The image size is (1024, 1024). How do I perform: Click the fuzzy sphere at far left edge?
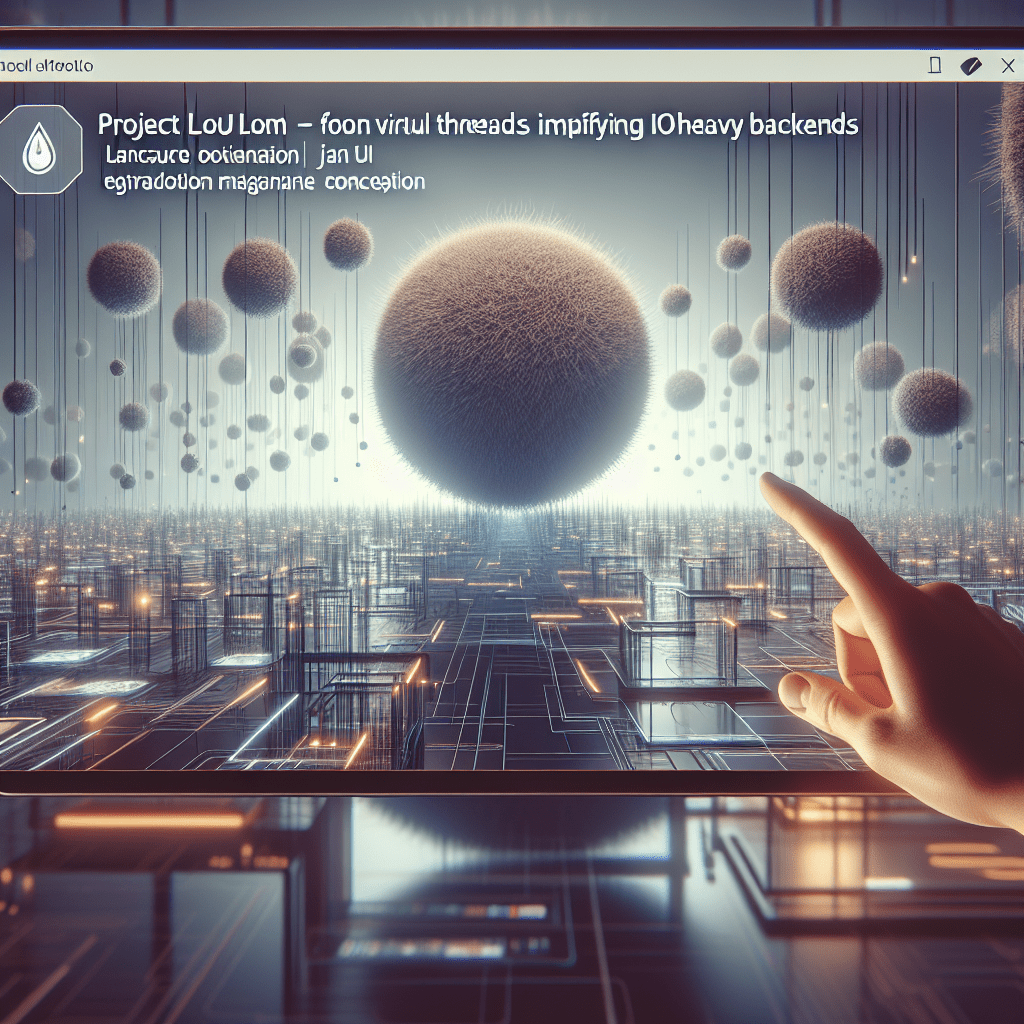[x=20, y=397]
